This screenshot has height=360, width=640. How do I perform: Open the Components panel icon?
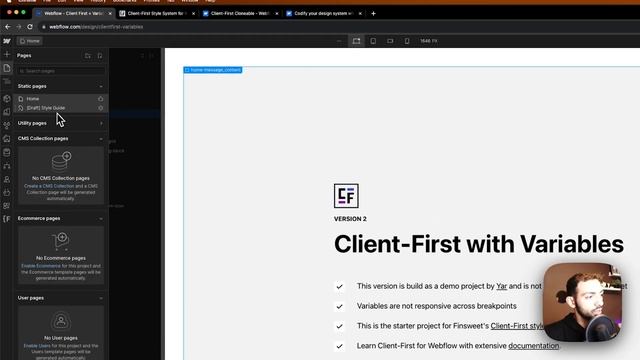pyautogui.click(x=7, y=98)
